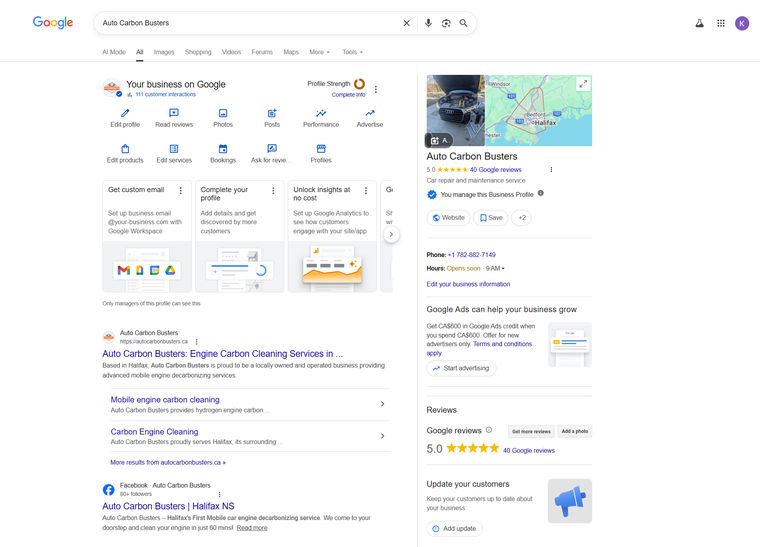This screenshot has width=760, height=547.
Task: Open the car engine photo thumbnail
Action: coord(456,110)
